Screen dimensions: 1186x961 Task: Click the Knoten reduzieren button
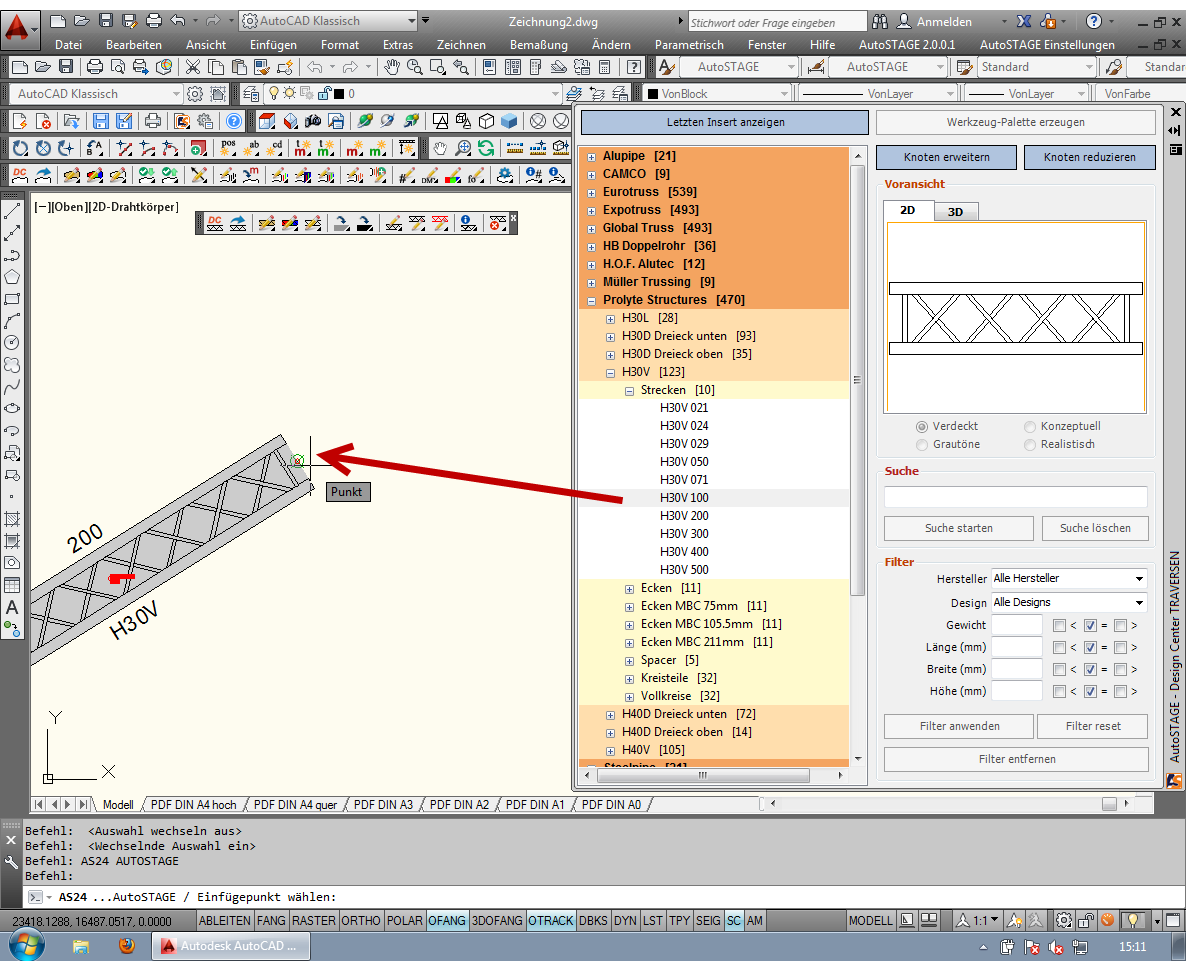pos(1086,158)
